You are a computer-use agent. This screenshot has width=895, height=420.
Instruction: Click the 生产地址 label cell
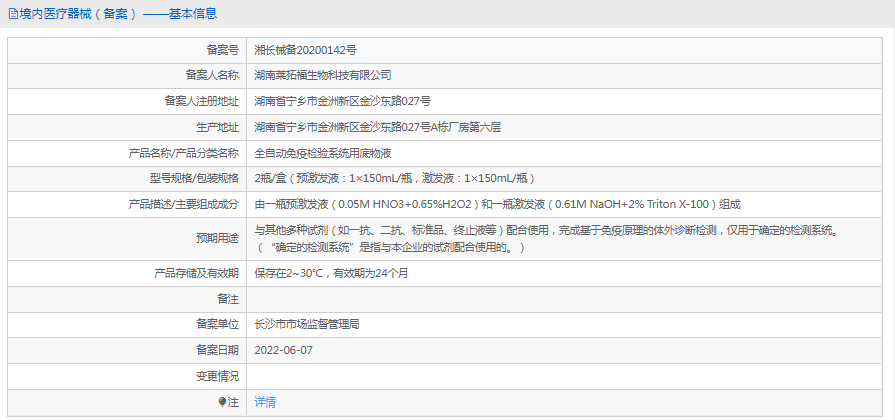click(x=127, y=127)
